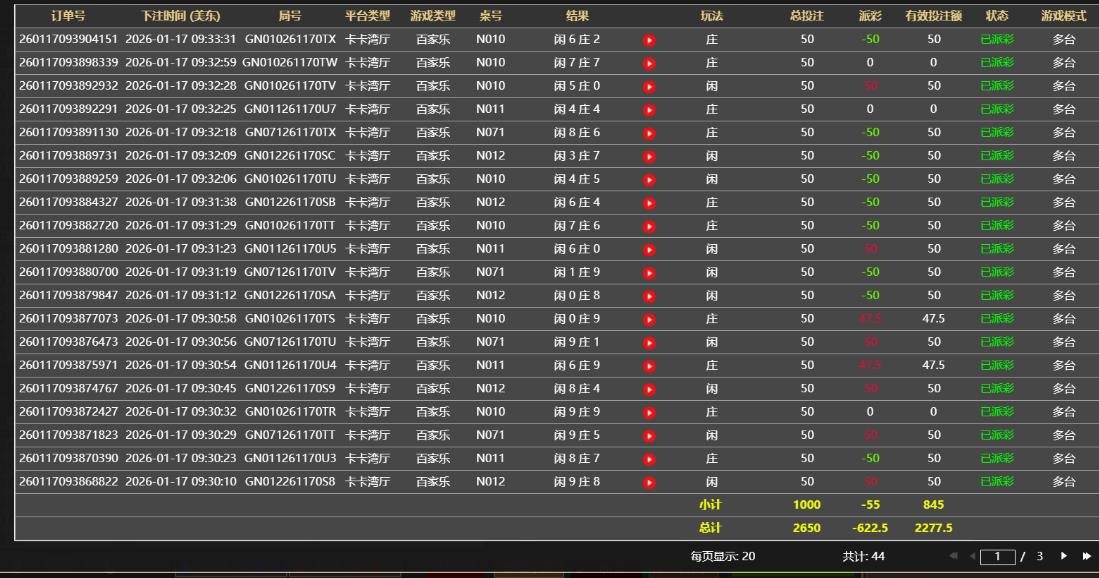Play replay for order 260117093884327
The width and height of the screenshot is (1099, 578).
coord(649,203)
